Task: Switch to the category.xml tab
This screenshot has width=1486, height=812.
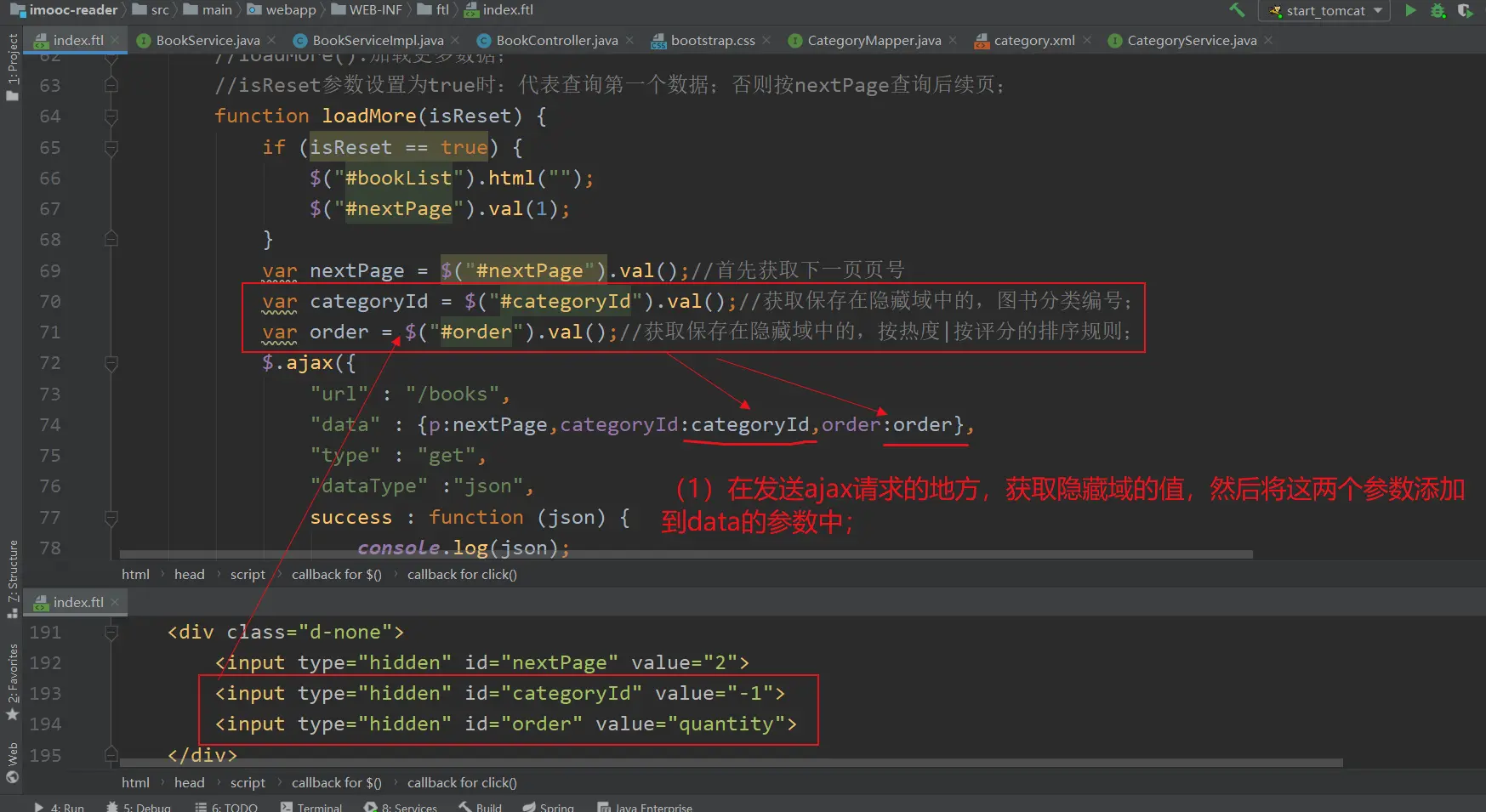Action: point(1033,41)
